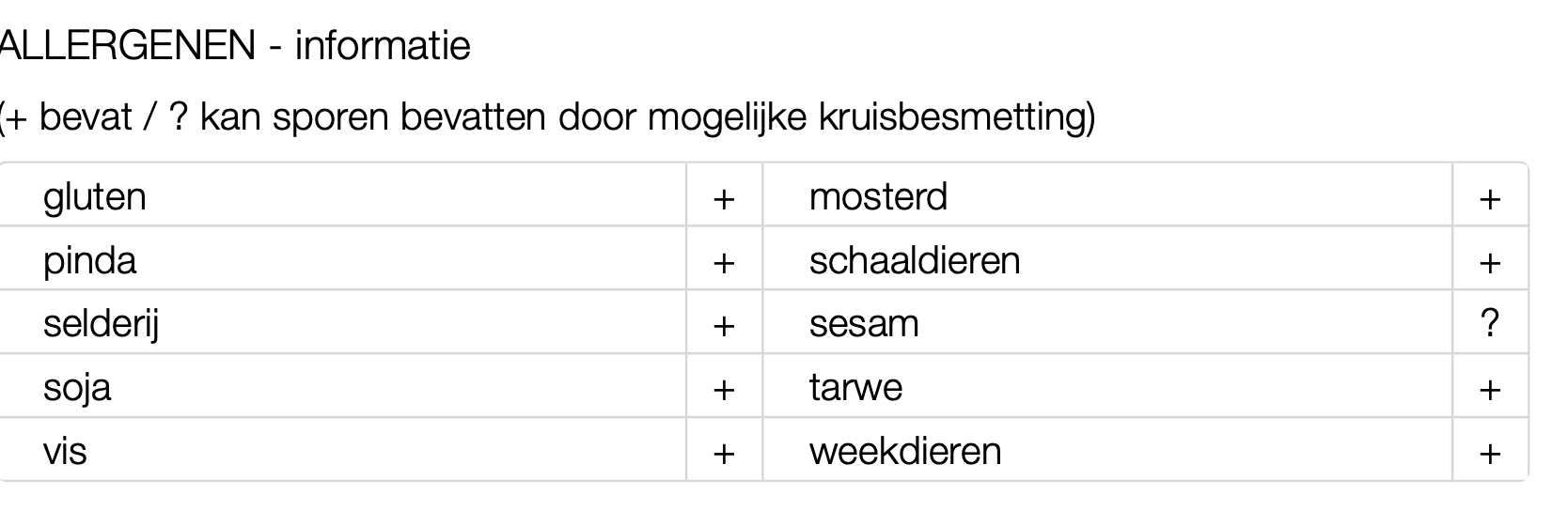Click the plus sign in soja row
This screenshot has width=1568, height=511.
[723, 389]
